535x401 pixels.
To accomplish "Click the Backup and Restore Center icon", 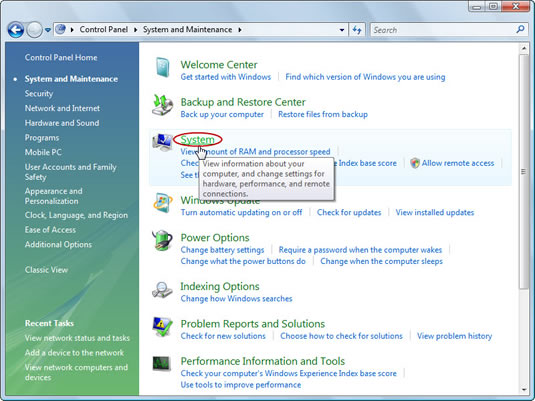I will (x=162, y=105).
